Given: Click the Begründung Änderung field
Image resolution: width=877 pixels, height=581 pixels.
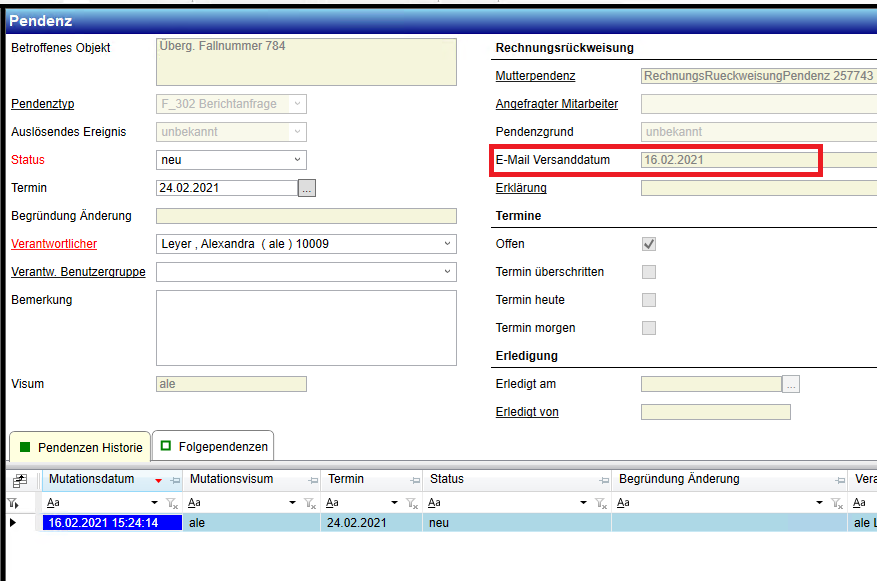Looking at the screenshot, I should 306,216.
